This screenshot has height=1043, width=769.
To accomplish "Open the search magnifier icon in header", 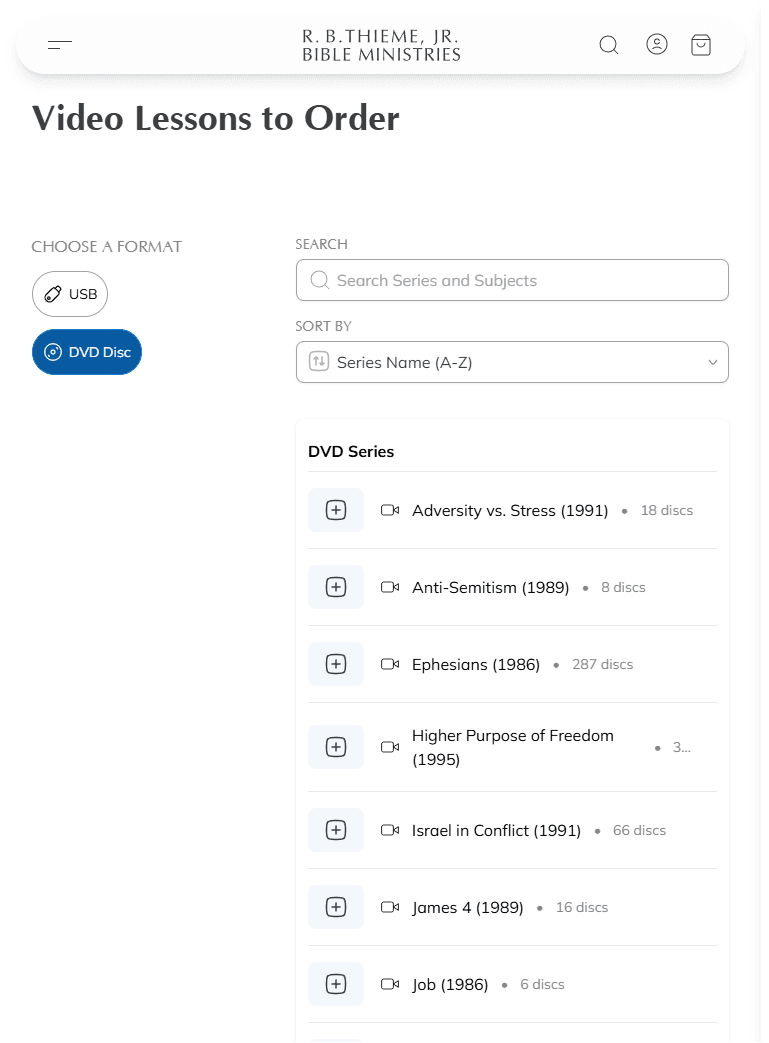I will pos(609,45).
